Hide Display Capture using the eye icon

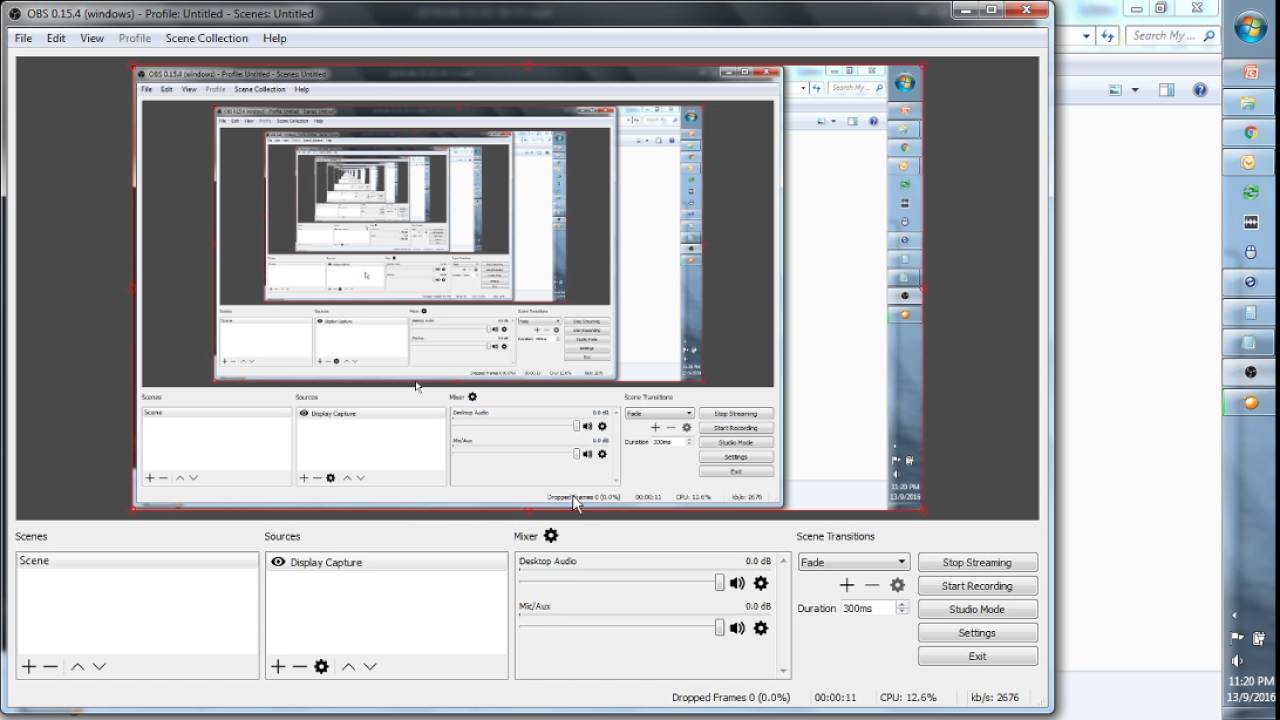278,562
